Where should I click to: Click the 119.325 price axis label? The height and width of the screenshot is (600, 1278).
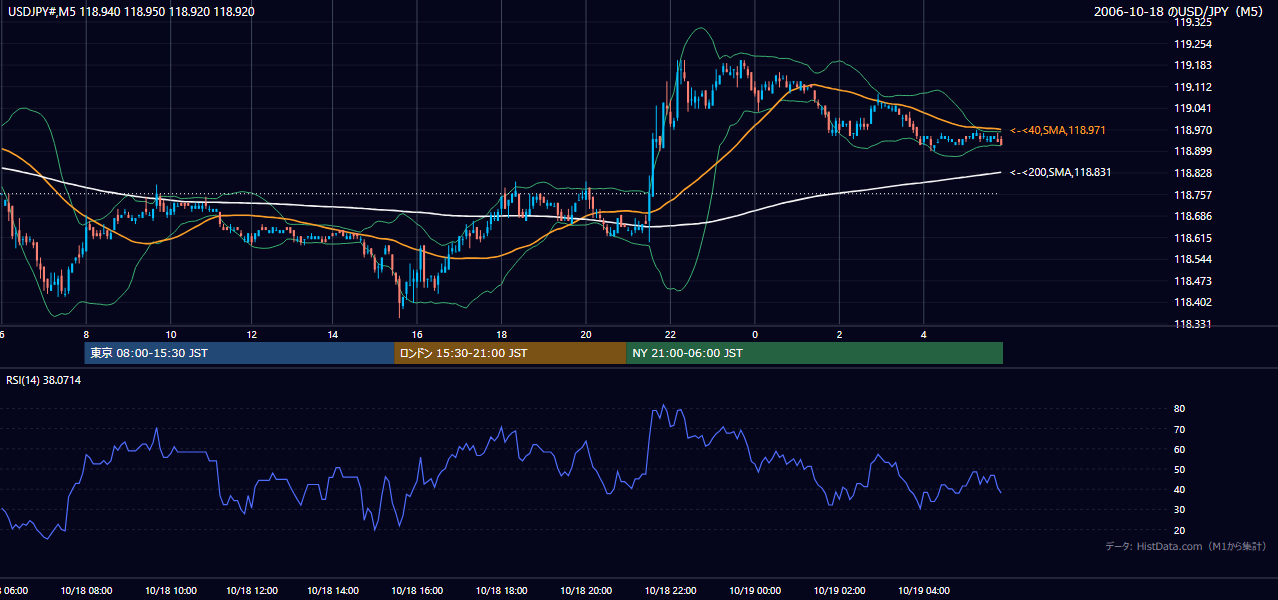pos(1192,22)
